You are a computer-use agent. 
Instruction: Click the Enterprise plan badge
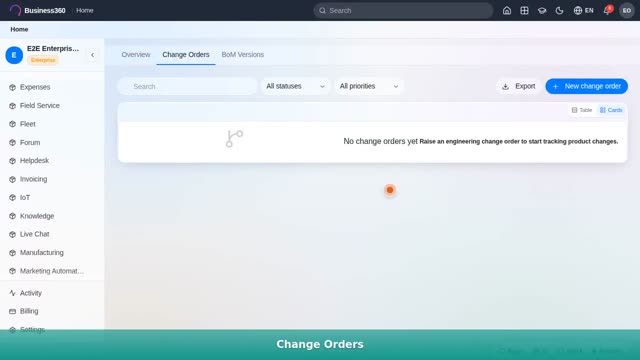coord(43,60)
